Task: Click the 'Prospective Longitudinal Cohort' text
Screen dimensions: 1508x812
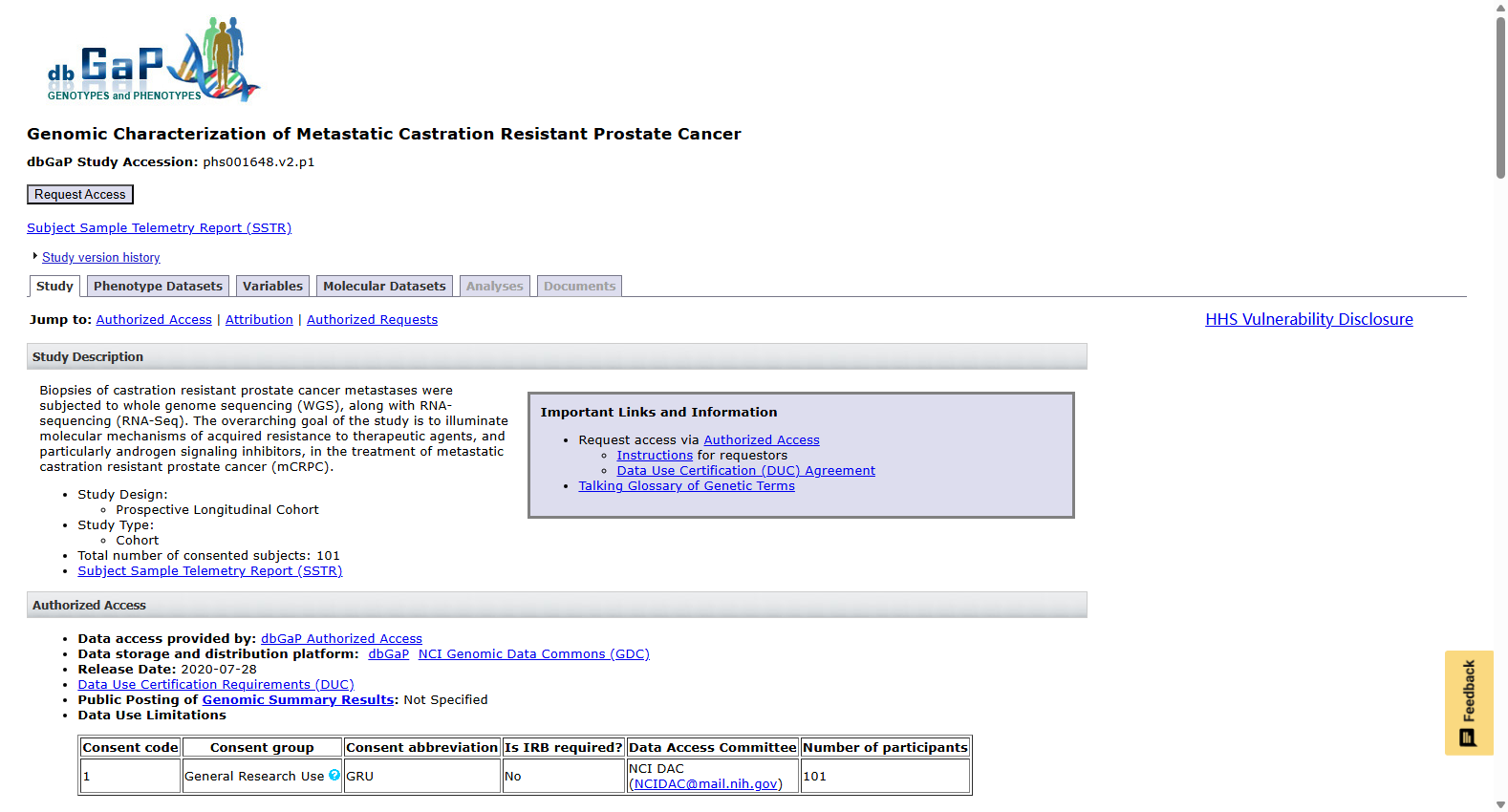Action: click(217, 509)
